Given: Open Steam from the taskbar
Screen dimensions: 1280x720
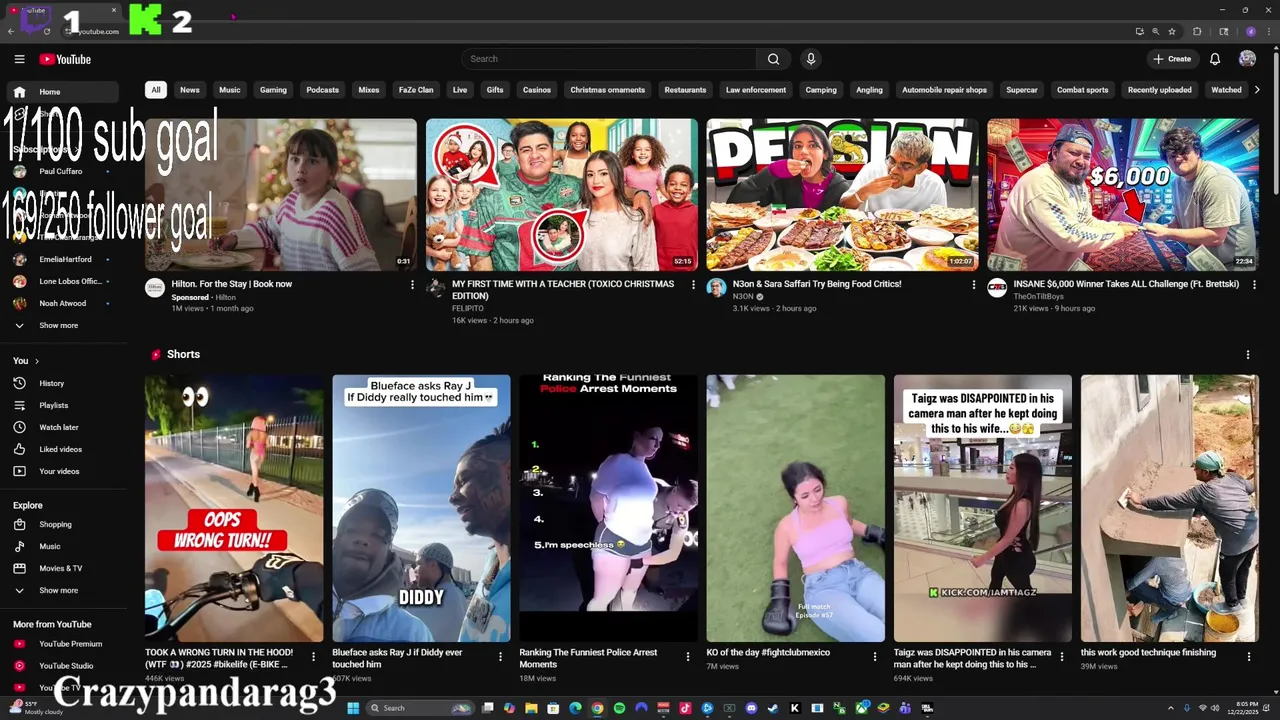Looking at the screenshot, I should [773, 708].
